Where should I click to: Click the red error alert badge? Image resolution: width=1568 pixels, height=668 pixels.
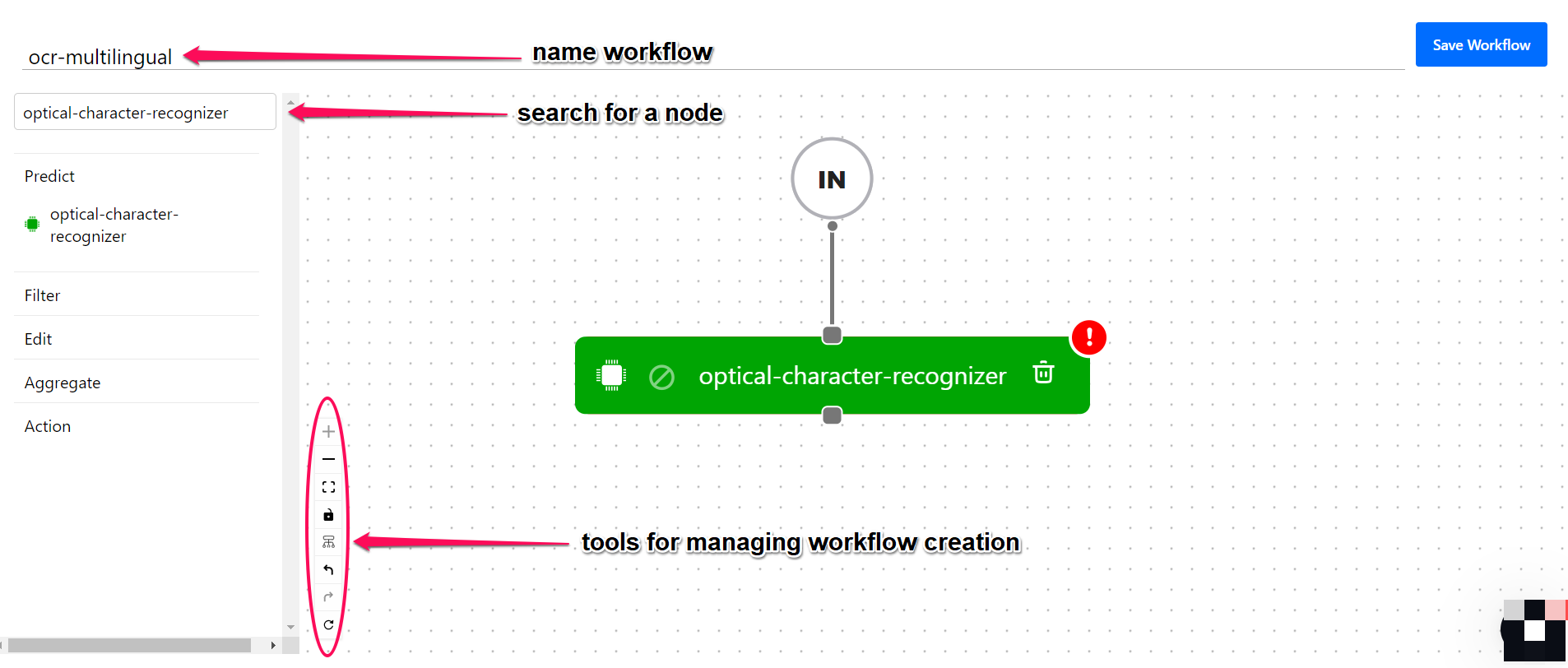point(1089,337)
